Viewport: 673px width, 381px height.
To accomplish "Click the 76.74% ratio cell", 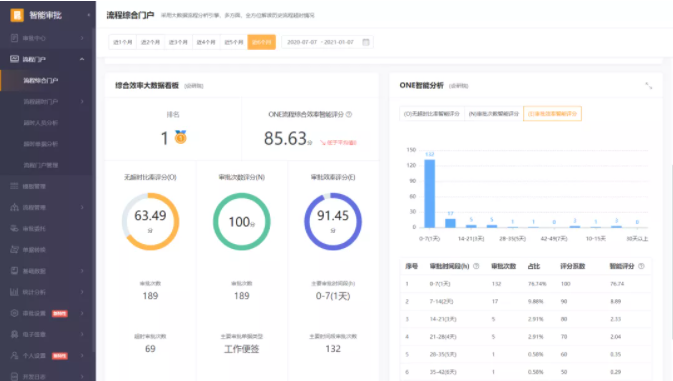I will [x=537, y=284].
